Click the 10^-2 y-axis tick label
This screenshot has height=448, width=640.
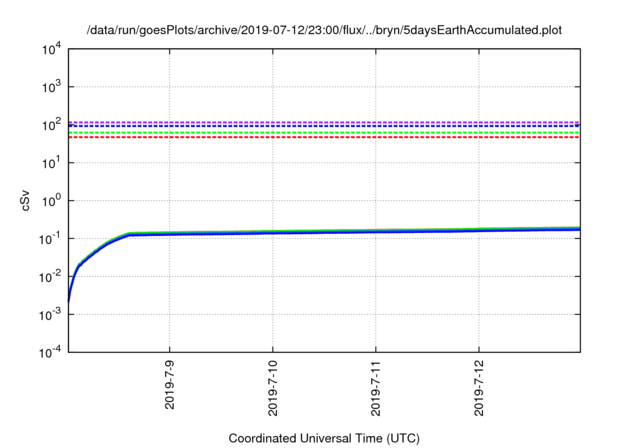point(51,276)
